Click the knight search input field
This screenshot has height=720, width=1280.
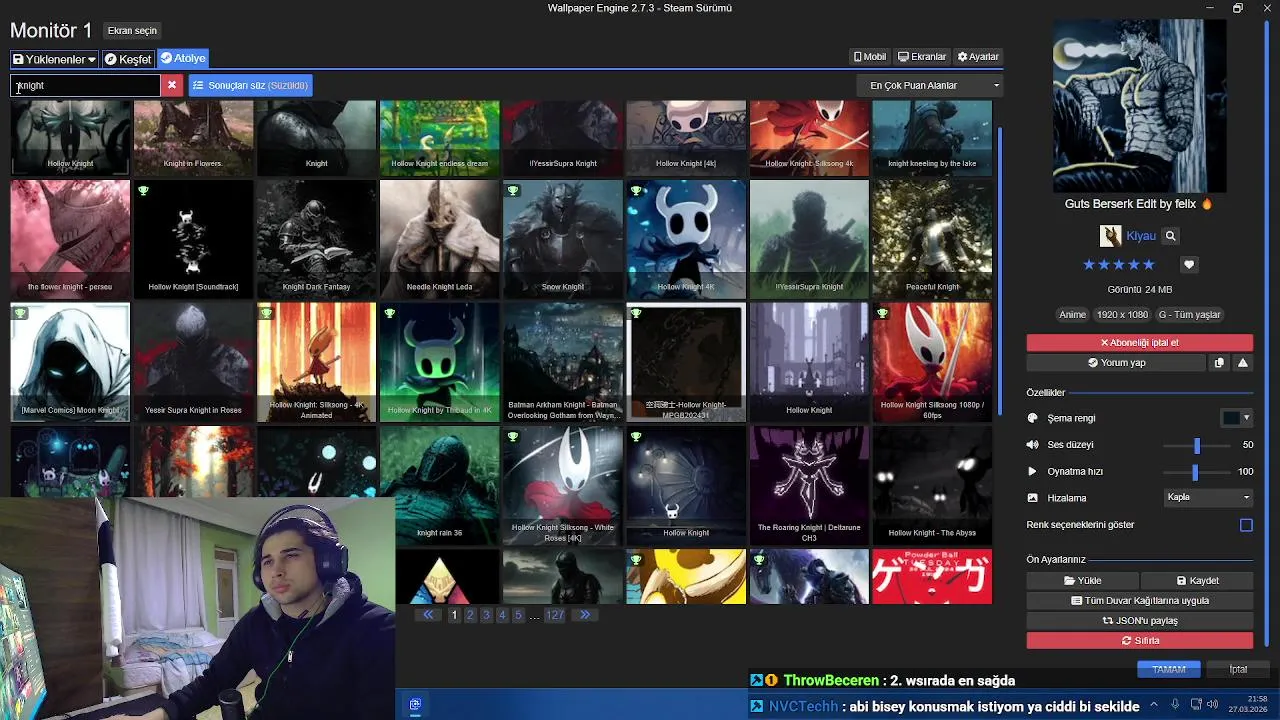86,85
